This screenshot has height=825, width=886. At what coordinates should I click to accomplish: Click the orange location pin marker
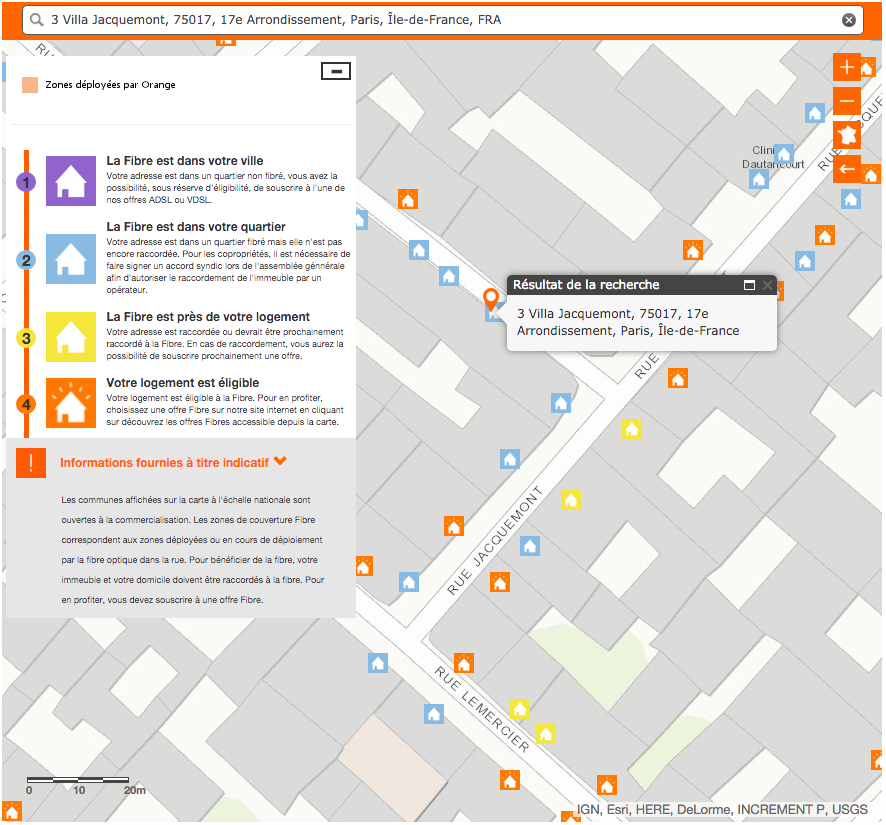[x=491, y=299]
